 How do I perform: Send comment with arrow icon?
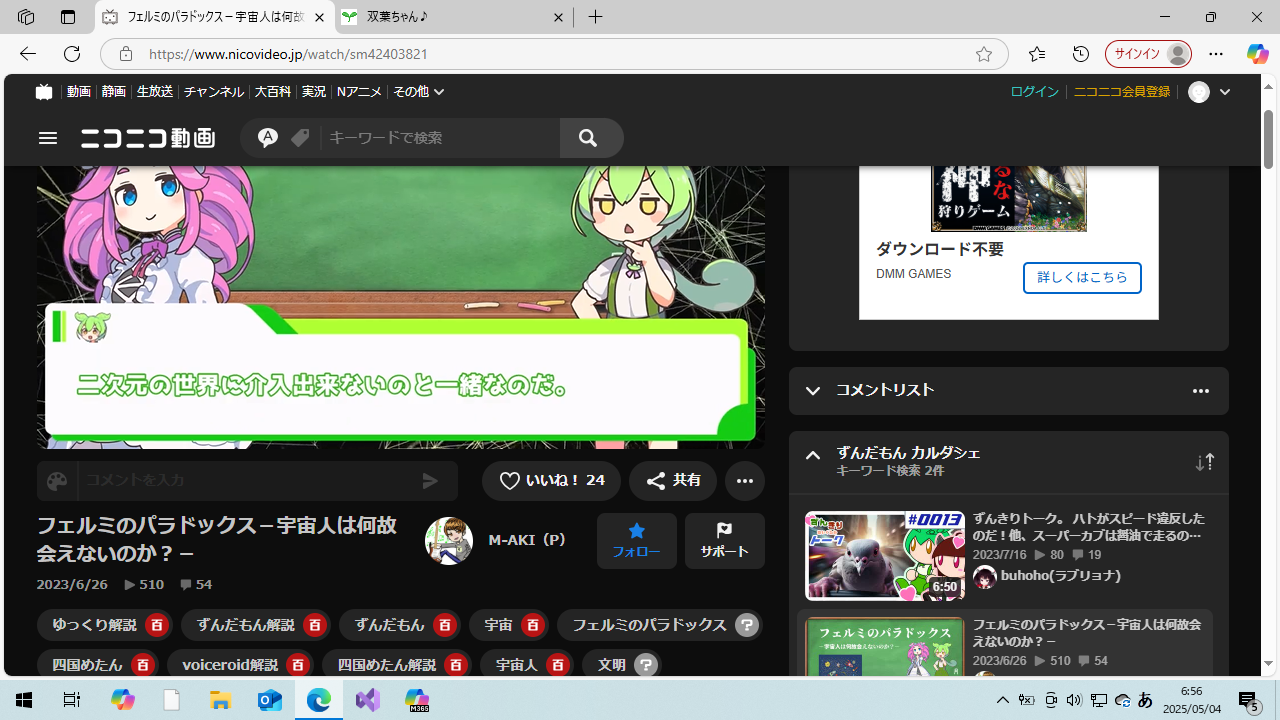tap(430, 481)
